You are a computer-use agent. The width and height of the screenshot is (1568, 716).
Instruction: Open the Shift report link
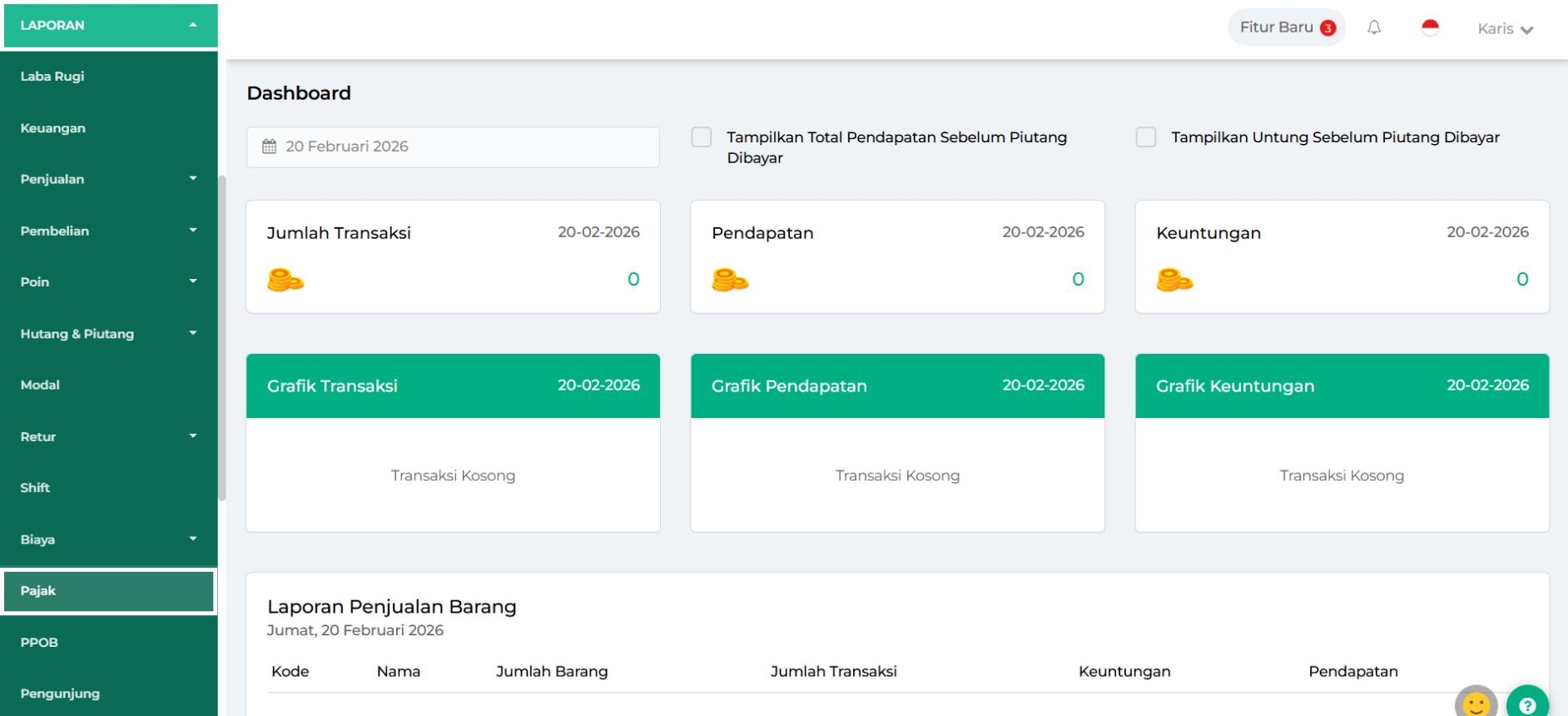tap(36, 488)
